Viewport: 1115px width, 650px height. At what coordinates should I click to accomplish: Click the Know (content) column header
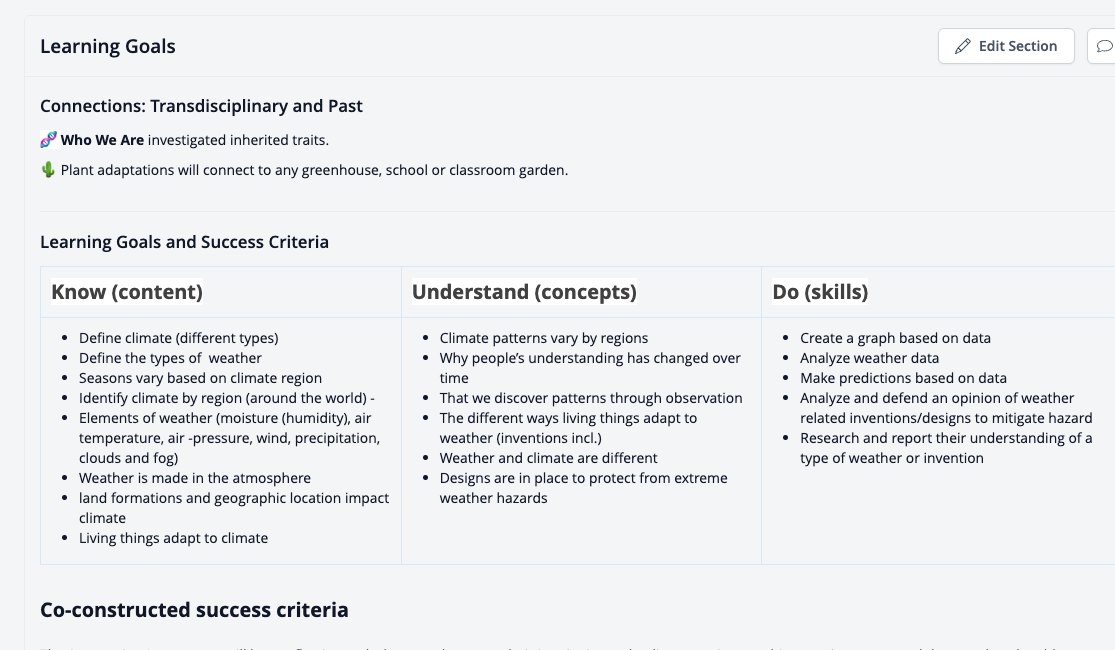pos(127,292)
